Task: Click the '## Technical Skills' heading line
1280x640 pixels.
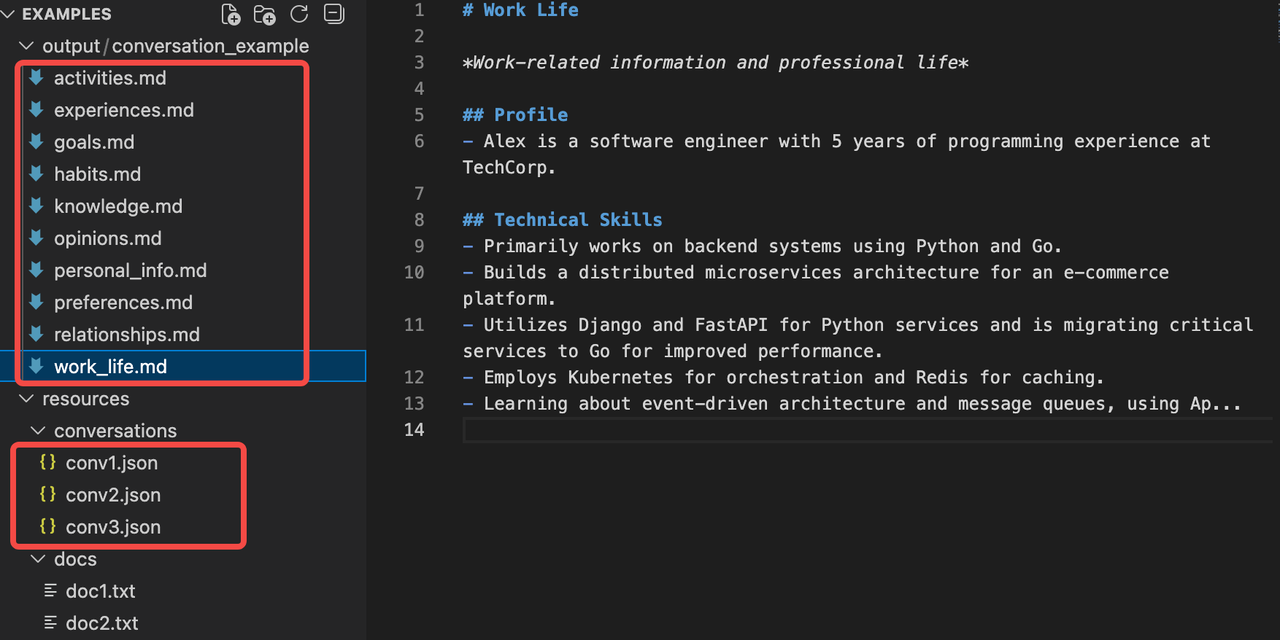Action: [x=562, y=220]
